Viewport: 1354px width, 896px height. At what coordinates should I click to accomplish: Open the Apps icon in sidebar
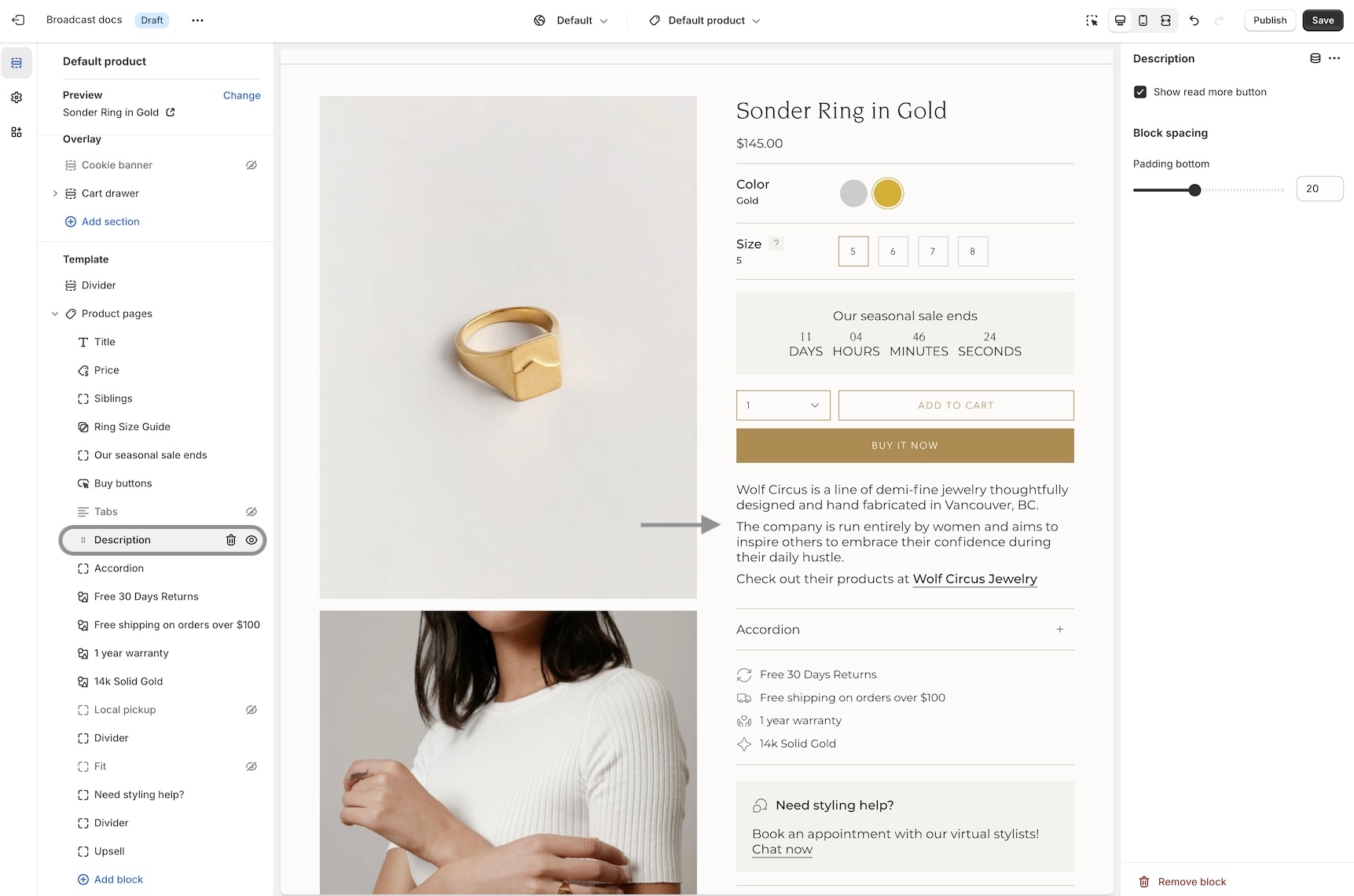(x=17, y=132)
